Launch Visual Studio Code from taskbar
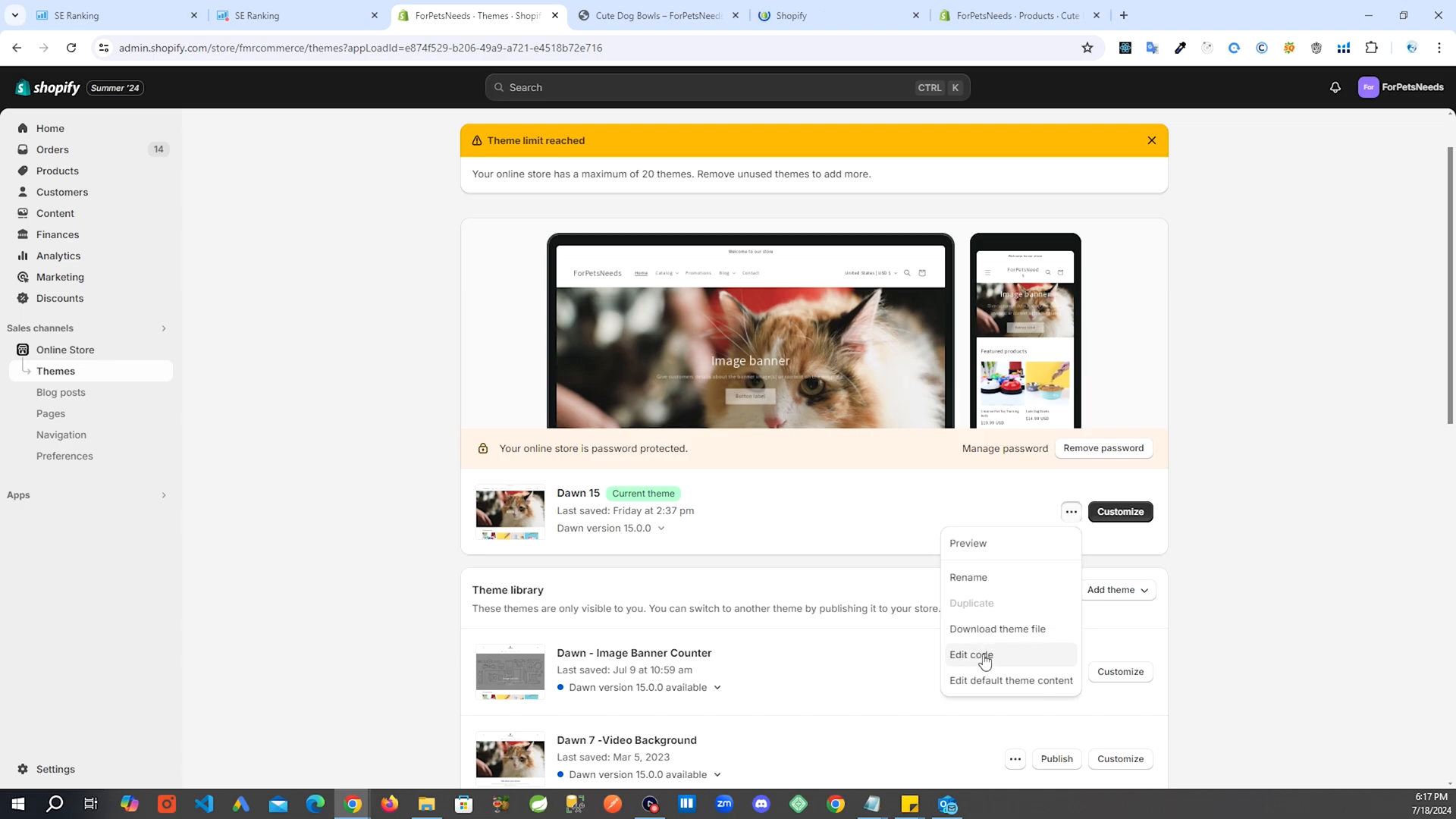The image size is (1456, 819). click(x=204, y=804)
